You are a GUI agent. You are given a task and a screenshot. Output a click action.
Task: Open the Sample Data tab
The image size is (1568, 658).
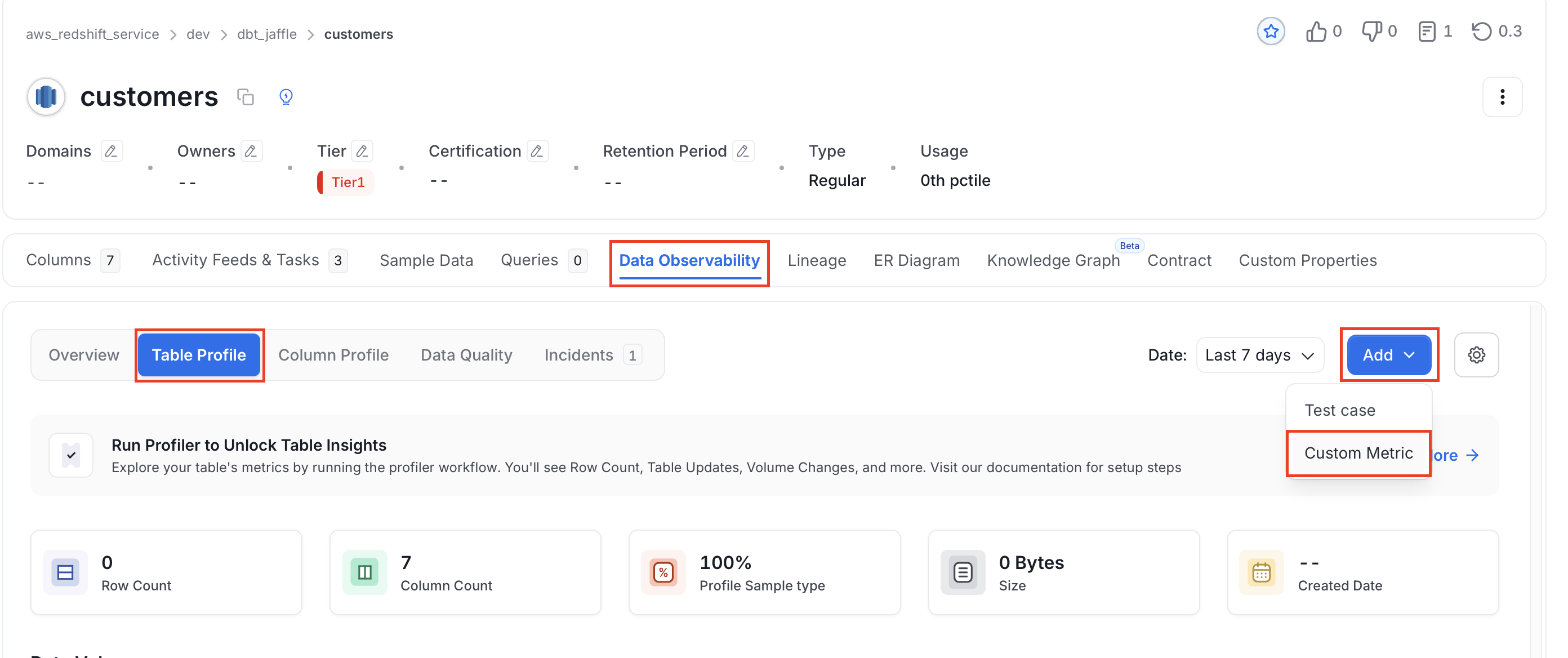point(426,260)
